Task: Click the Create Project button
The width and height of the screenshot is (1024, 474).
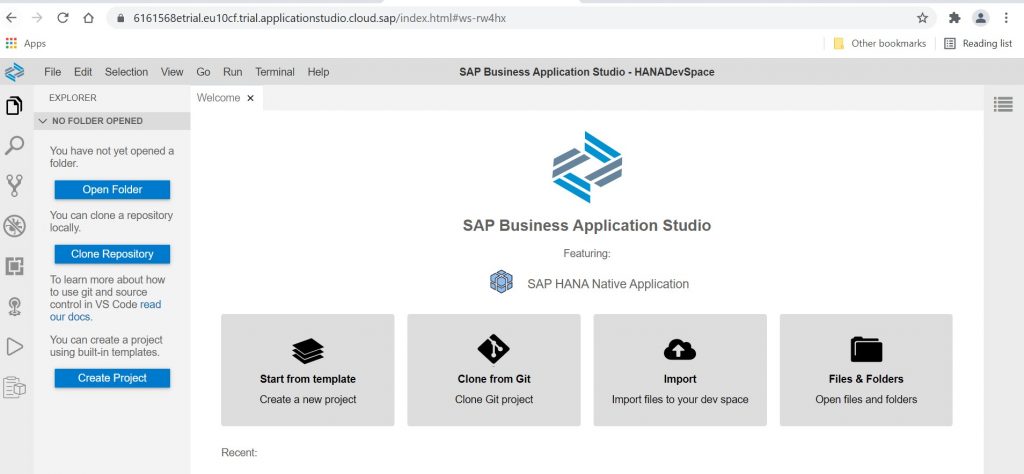Action: (x=112, y=377)
